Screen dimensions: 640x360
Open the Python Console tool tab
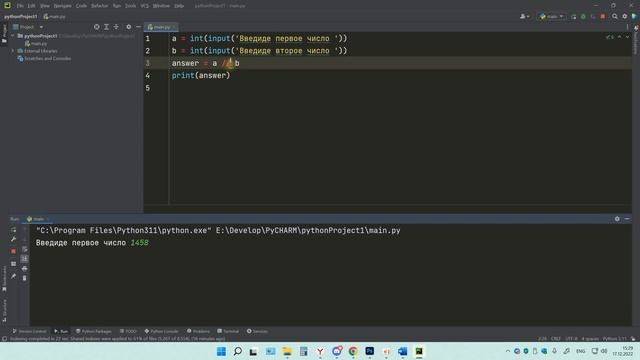[162, 331]
